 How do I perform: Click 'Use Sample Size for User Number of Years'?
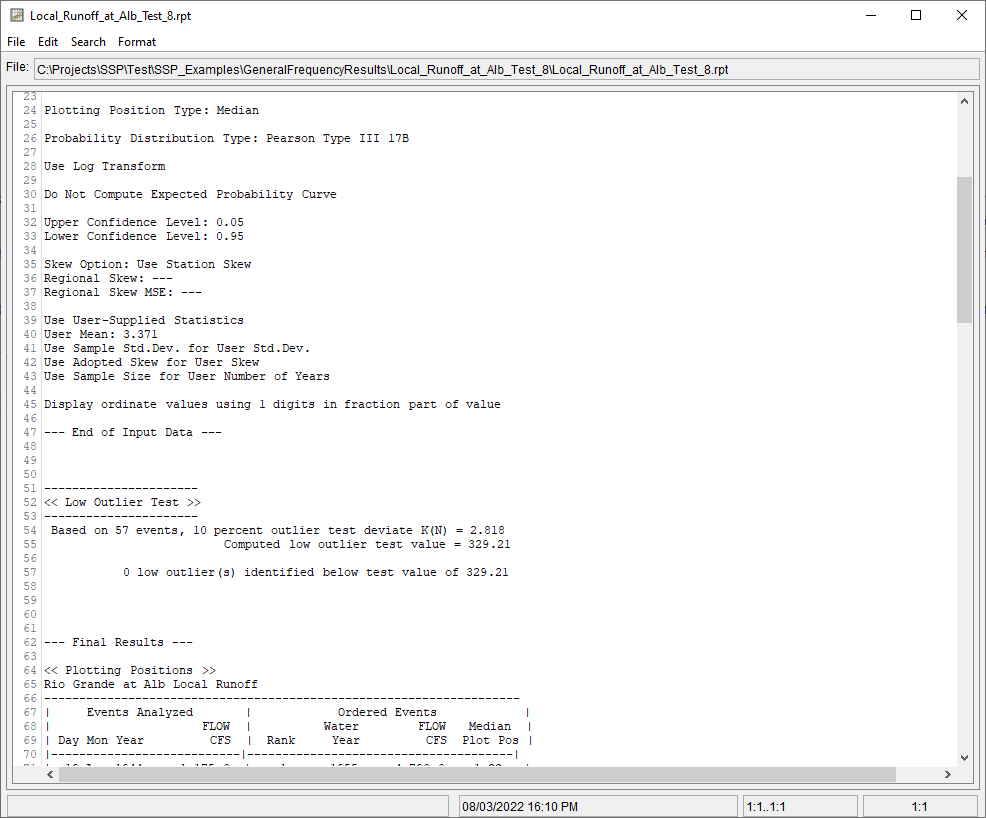[187, 377]
